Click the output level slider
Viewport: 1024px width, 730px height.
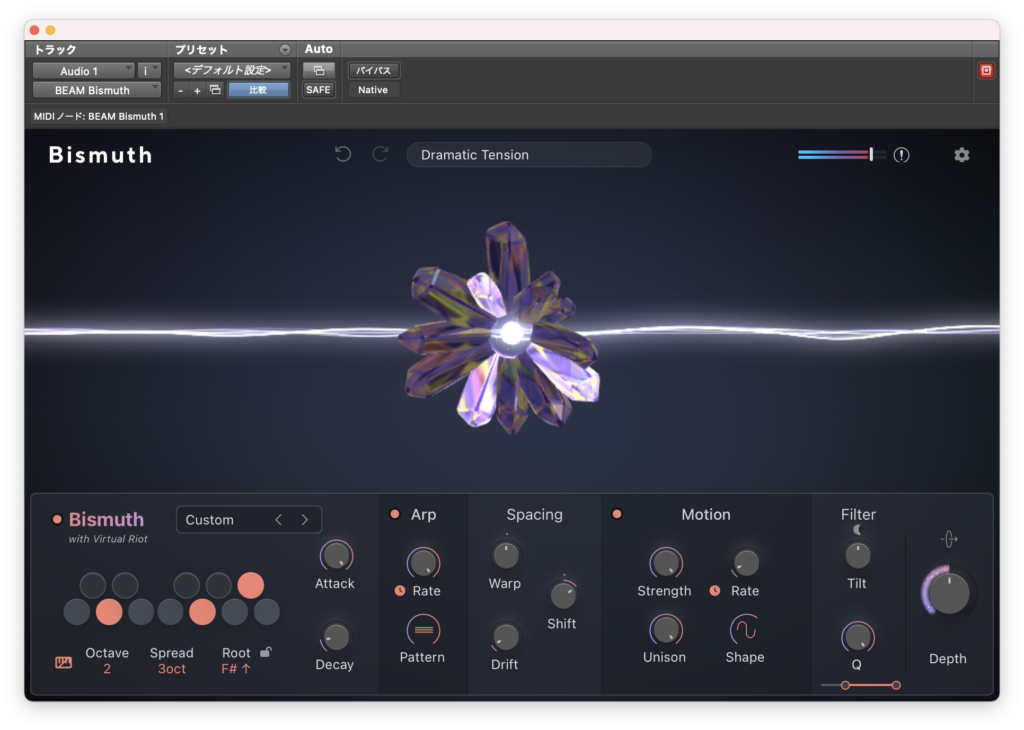click(841, 155)
